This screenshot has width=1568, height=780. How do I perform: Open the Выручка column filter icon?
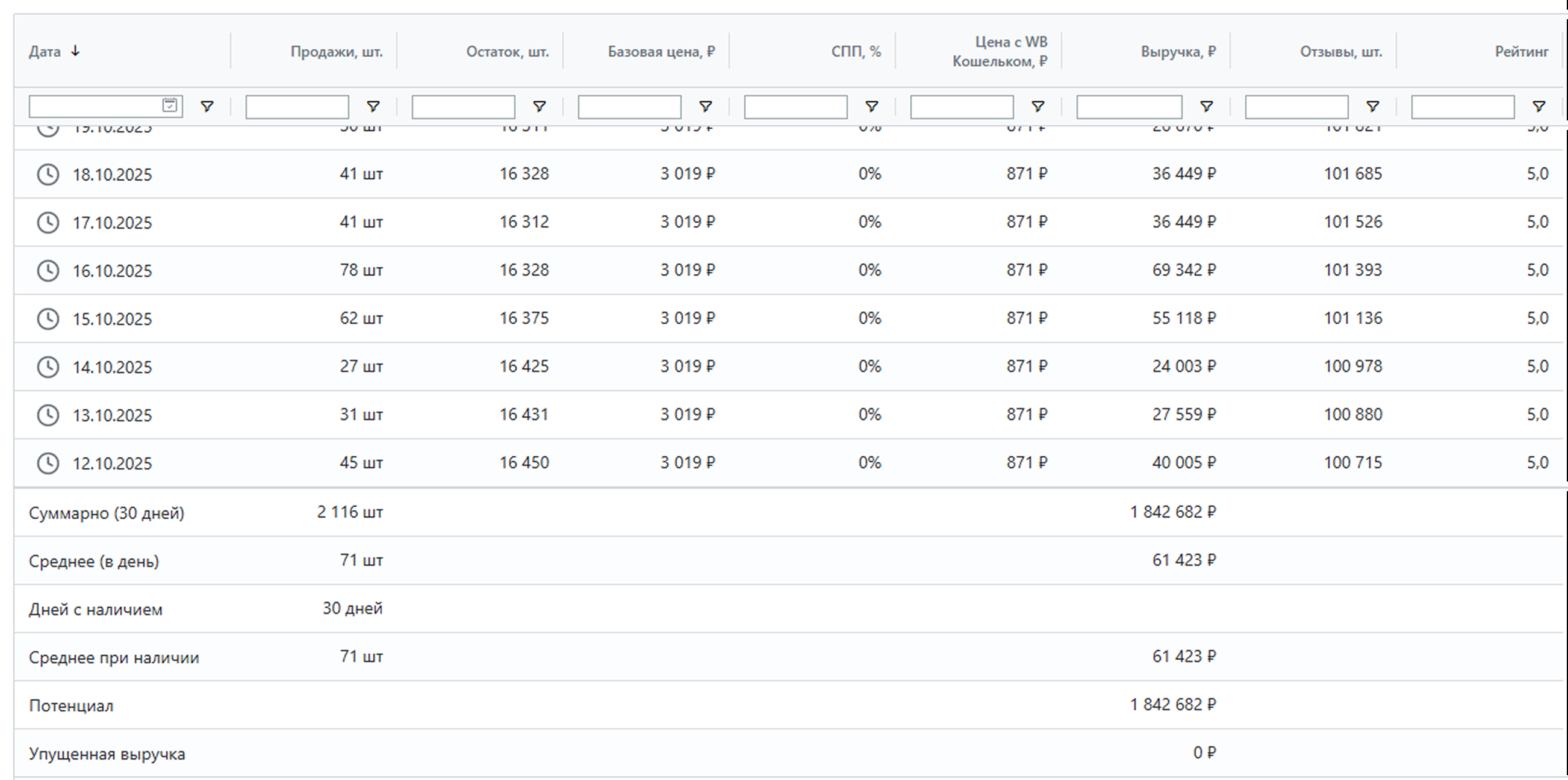tap(1207, 107)
